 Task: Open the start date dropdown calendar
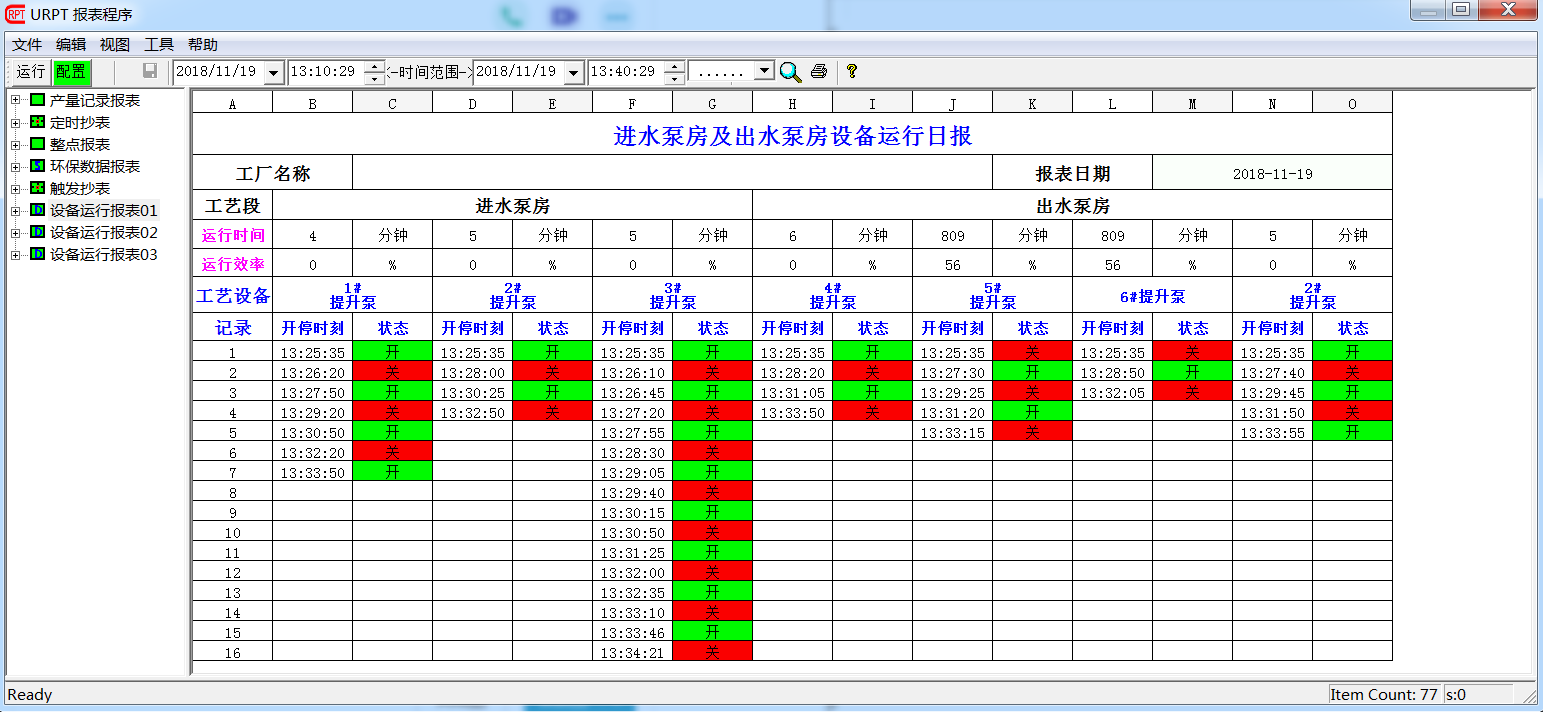coord(274,73)
